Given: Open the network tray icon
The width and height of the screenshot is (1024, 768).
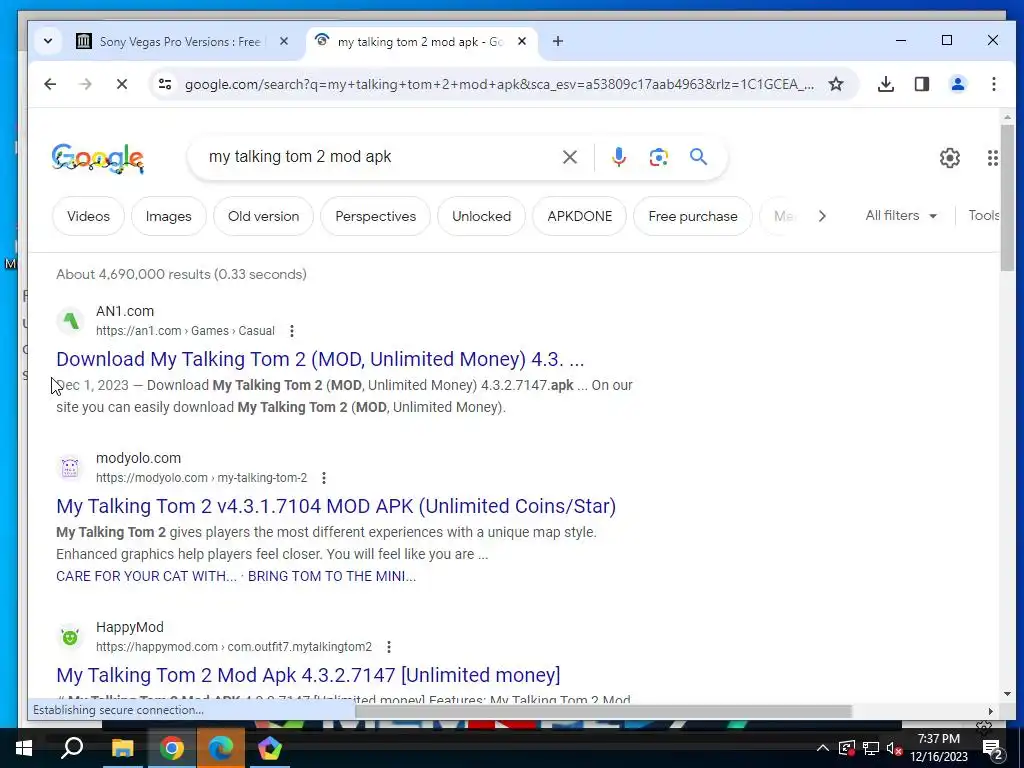Looking at the screenshot, I should coord(871,748).
